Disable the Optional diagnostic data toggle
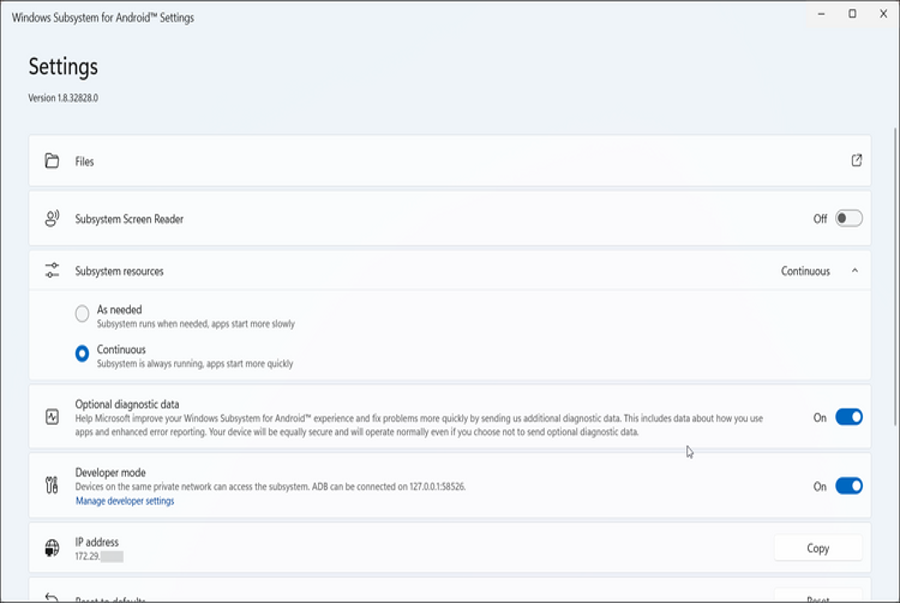This screenshot has height=603, width=900. [849, 417]
